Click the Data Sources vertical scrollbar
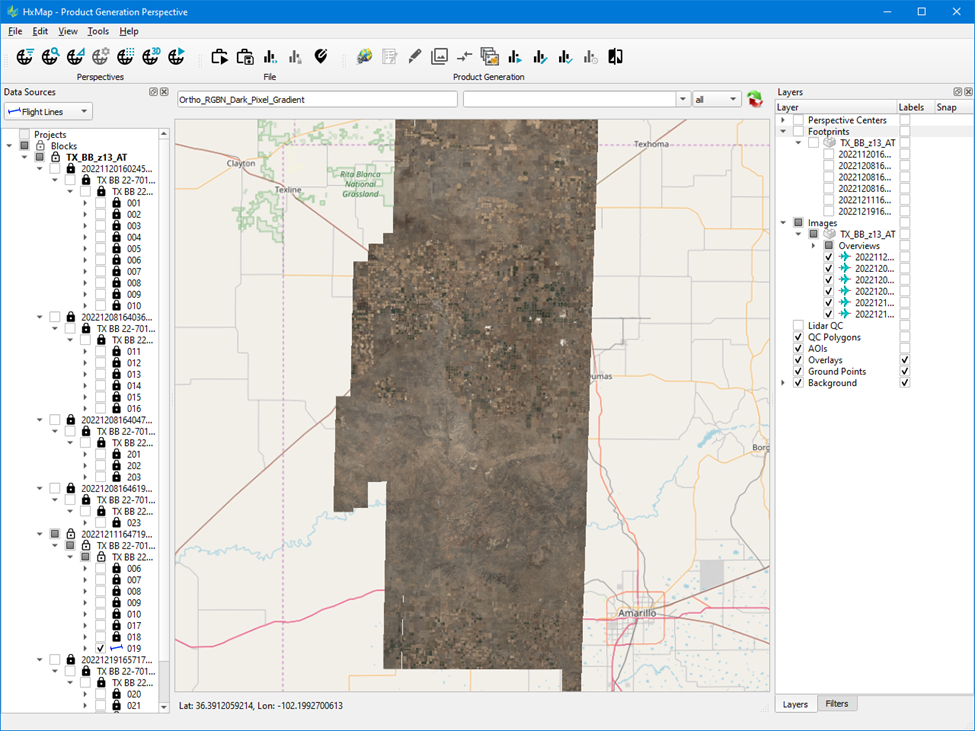The height and width of the screenshot is (731, 975). [x=165, y=400]
